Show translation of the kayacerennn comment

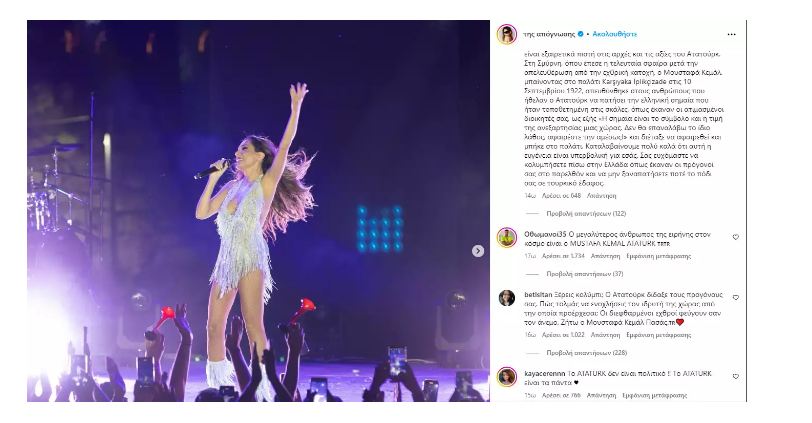[x=655, y=395]
